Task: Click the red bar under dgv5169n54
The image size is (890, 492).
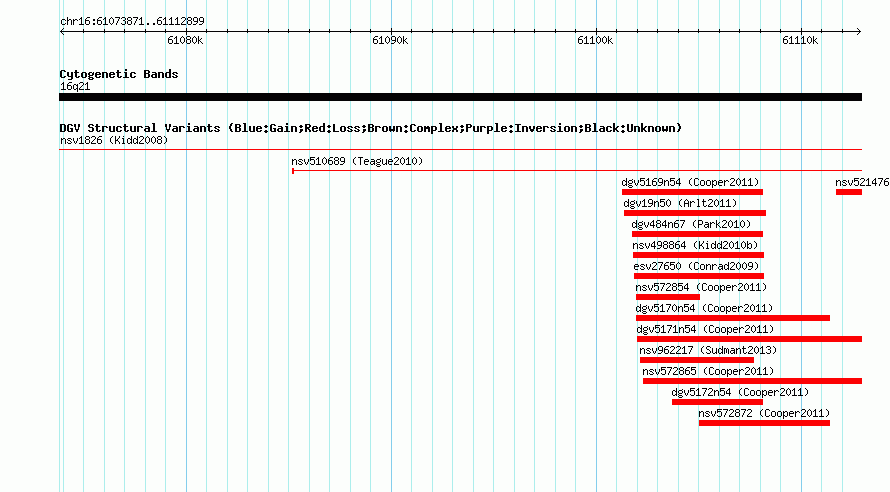Action: pos(692,192)
